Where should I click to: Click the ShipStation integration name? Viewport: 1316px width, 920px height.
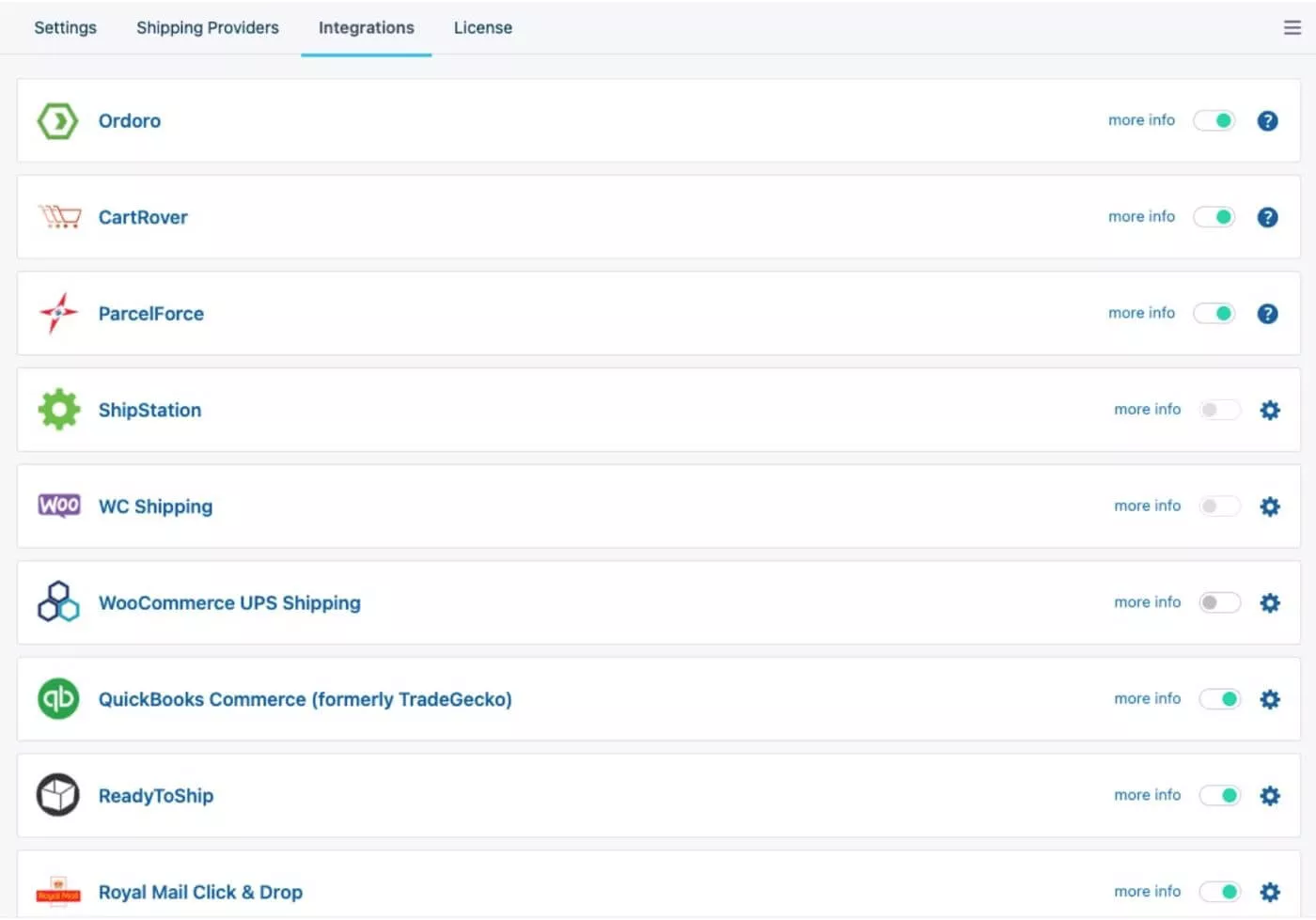pos(150,410)
